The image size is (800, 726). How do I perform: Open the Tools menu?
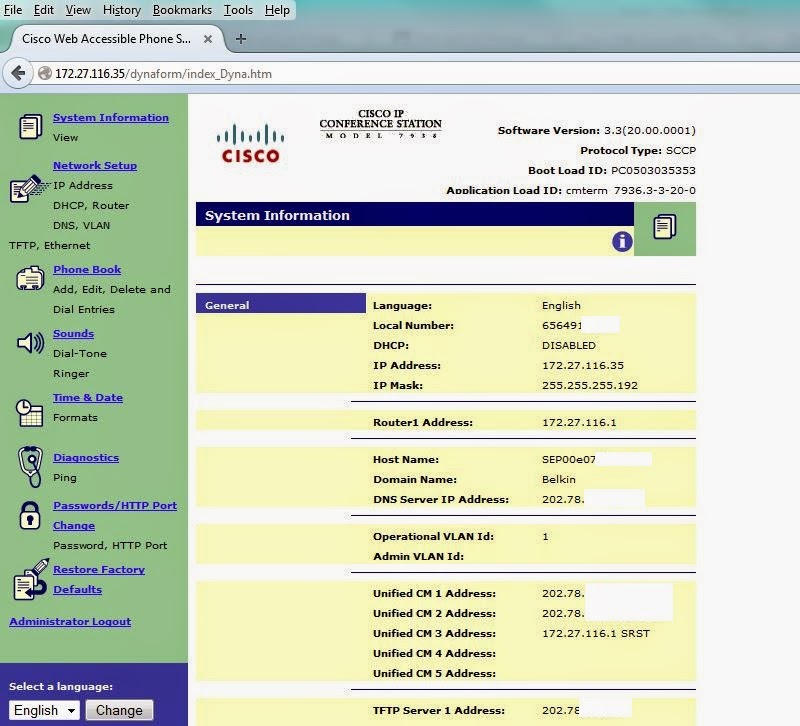click(238, 10)
